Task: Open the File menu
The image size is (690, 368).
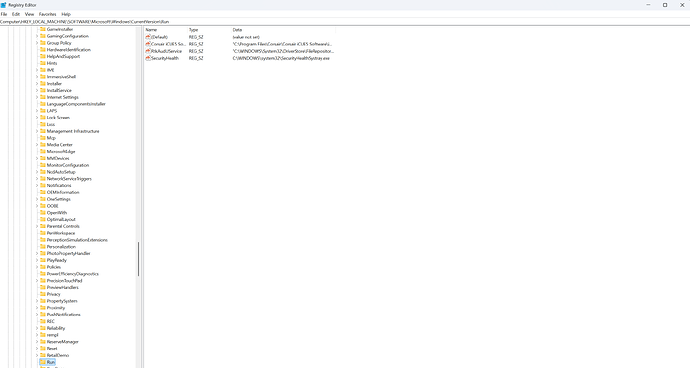Action: pyautogui.click(x=4, y=14)
